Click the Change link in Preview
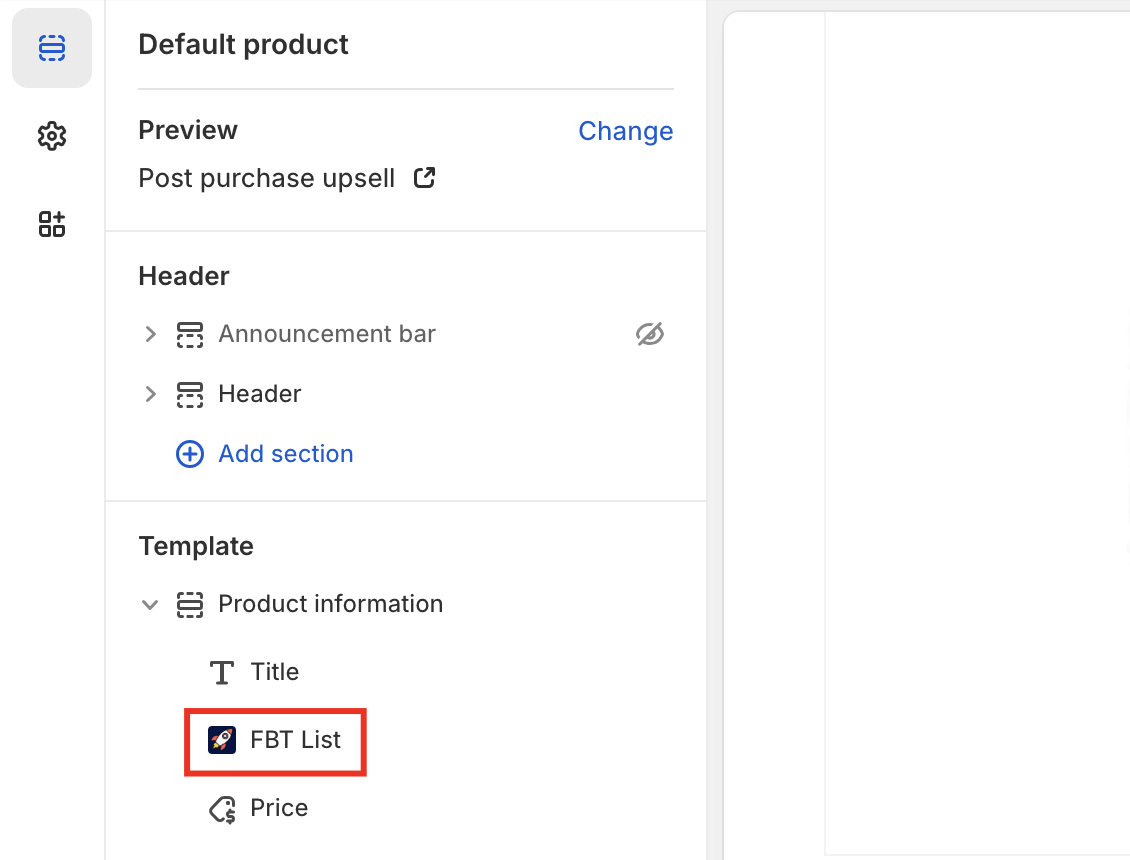 [x=625, y=131]
